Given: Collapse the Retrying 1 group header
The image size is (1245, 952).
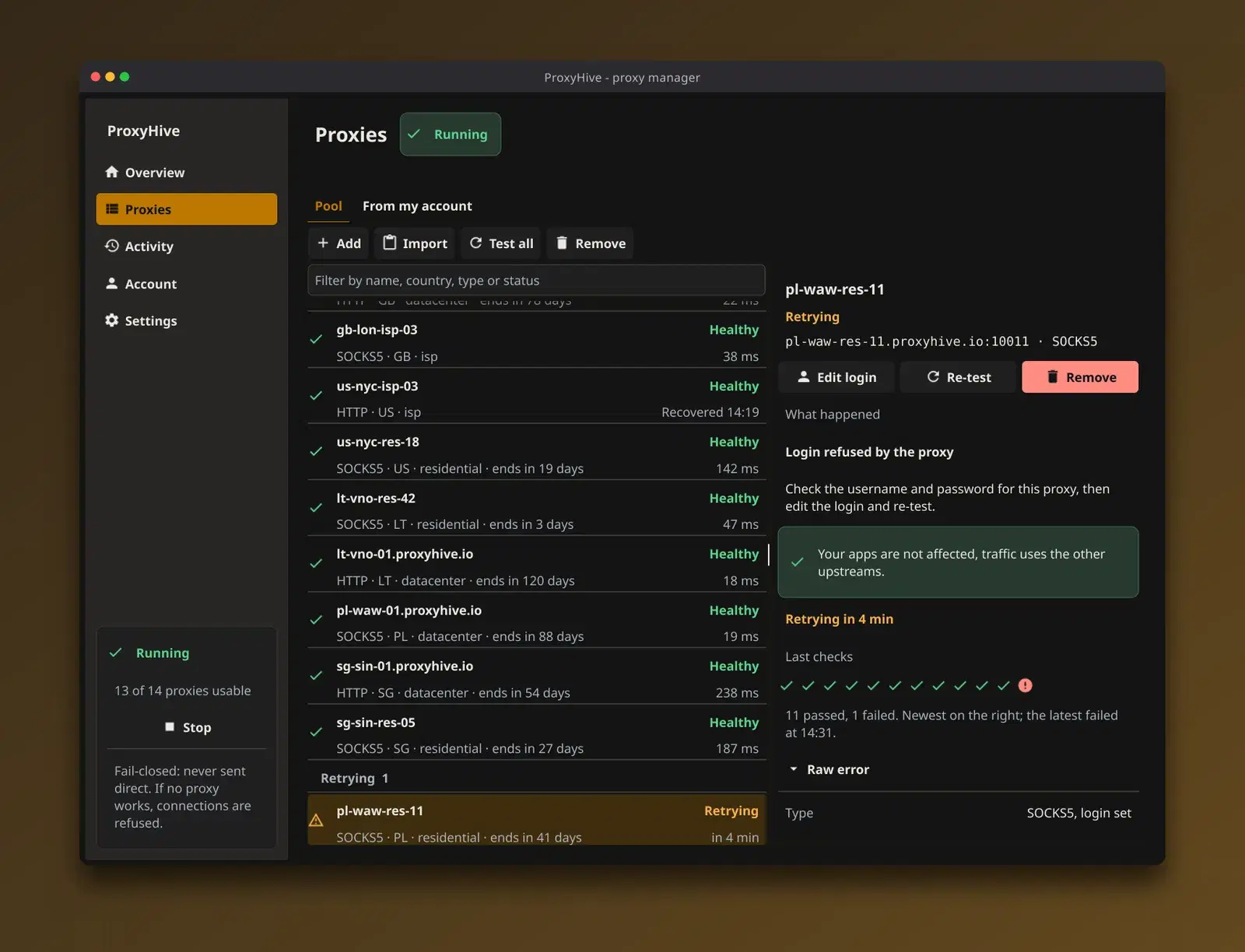Looking at the screenshot, I should point(537,778).
